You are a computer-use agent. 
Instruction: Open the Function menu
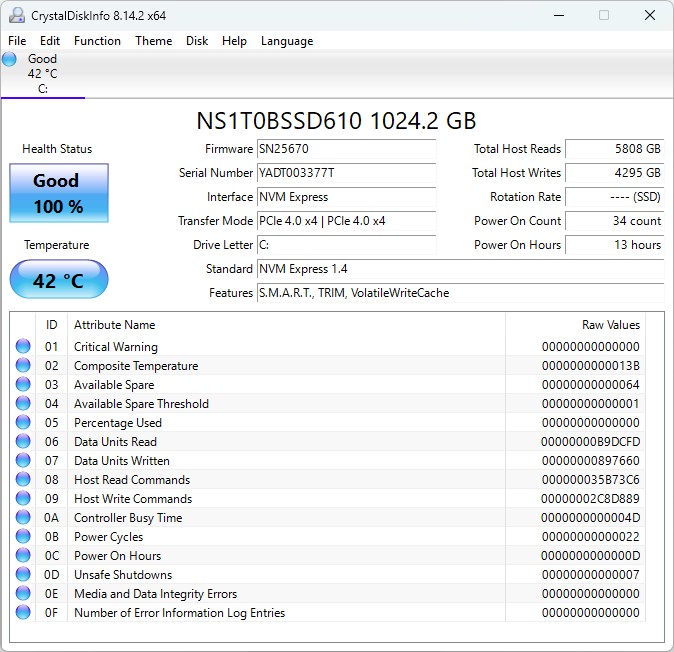point(97,41)
